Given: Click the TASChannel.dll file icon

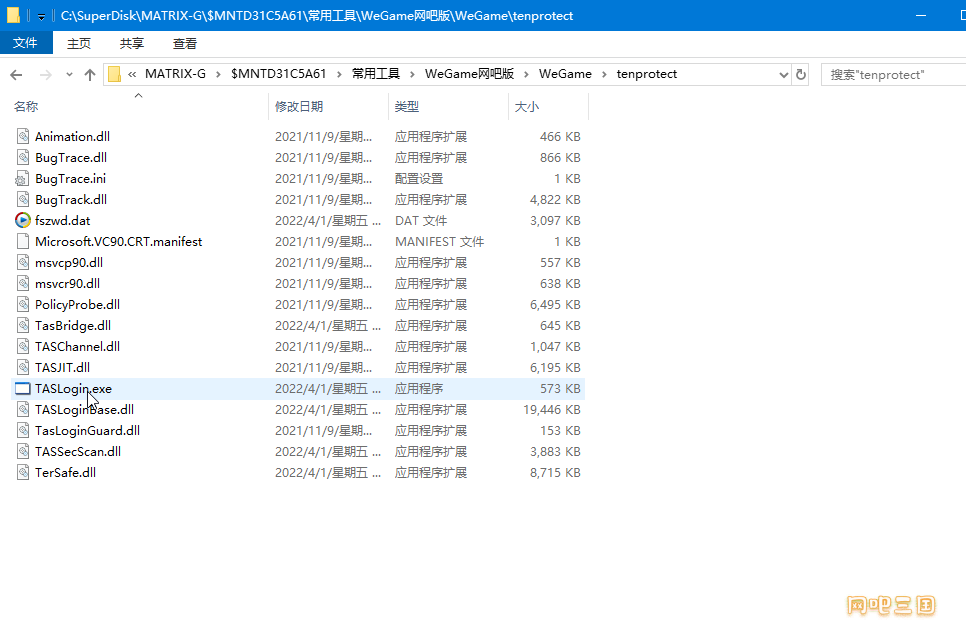Looking at the screenshot, I should (x=23, y=346).
